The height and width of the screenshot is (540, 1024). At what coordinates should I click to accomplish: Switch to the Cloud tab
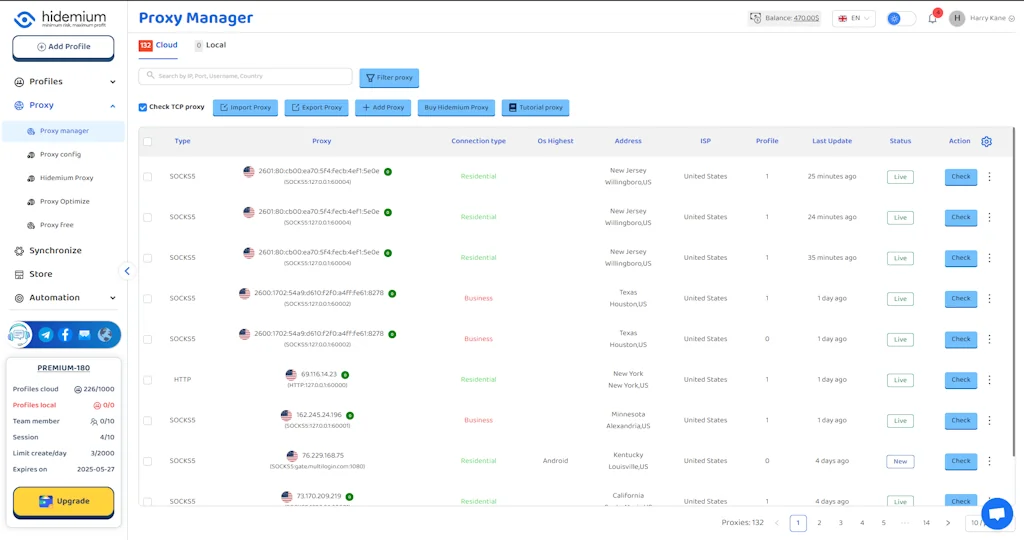point(158,45)
